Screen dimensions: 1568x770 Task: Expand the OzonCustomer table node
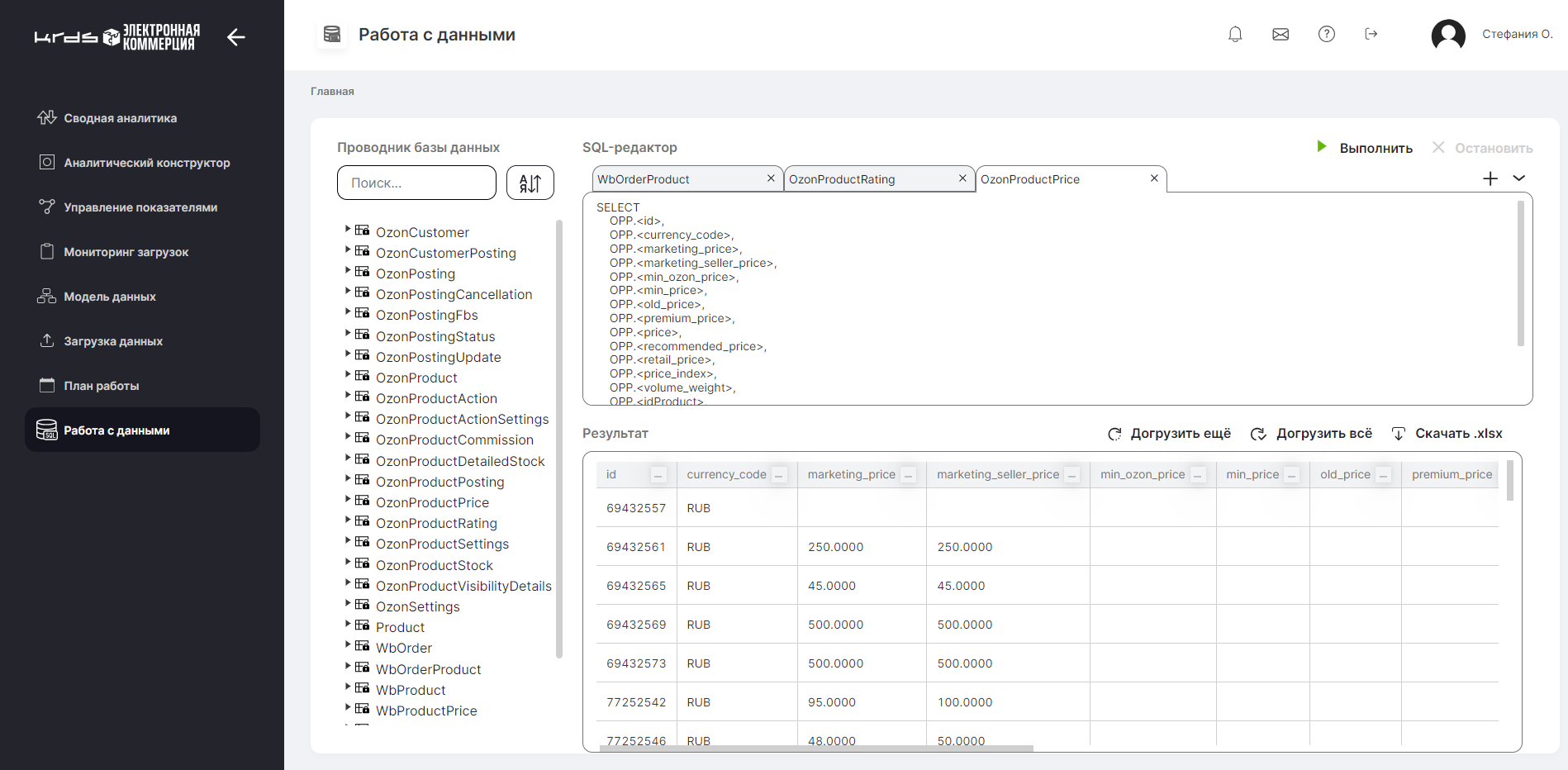[348, 229]
